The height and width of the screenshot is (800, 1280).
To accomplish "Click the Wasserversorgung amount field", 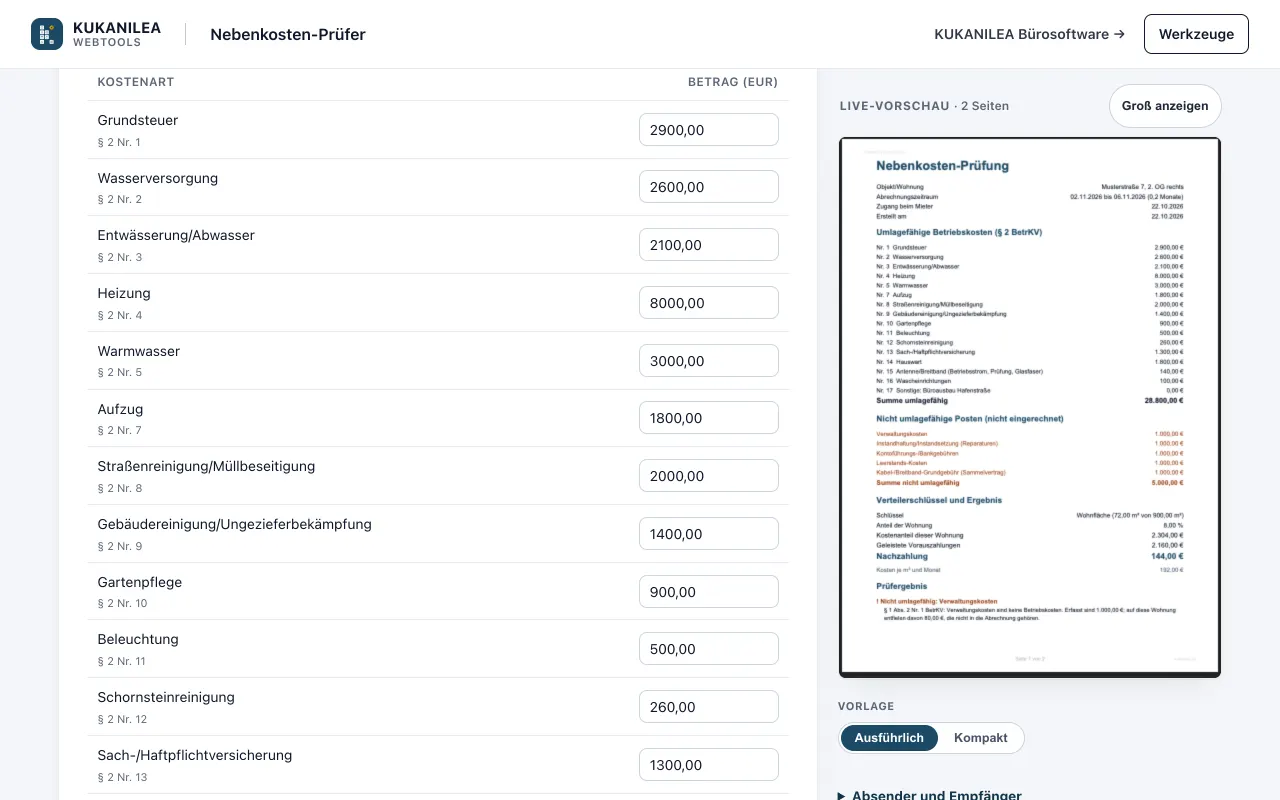I will pyautogui.click(x=709, y=187).
